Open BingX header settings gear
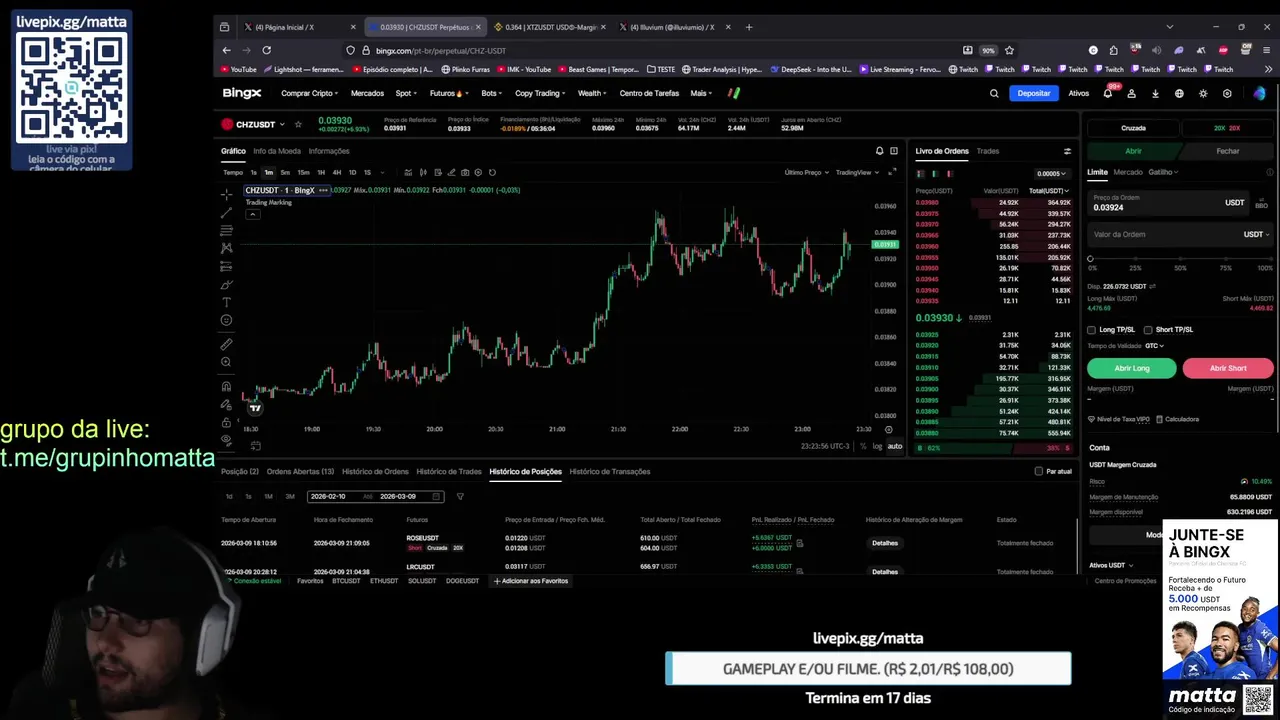1280x720 pixels. (1227, 93)
